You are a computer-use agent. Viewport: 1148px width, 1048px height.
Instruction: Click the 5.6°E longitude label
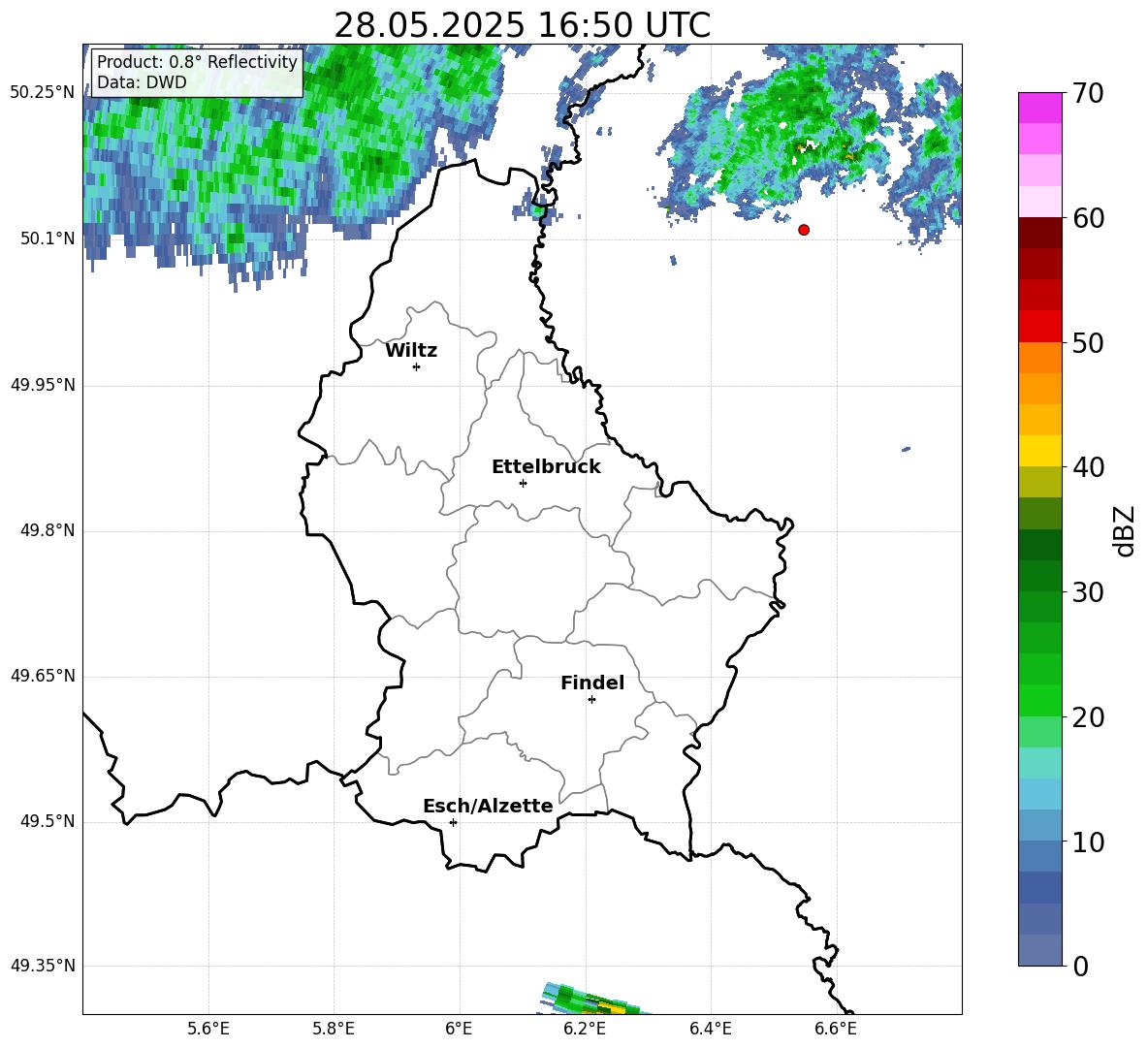tap(208, 1029)
